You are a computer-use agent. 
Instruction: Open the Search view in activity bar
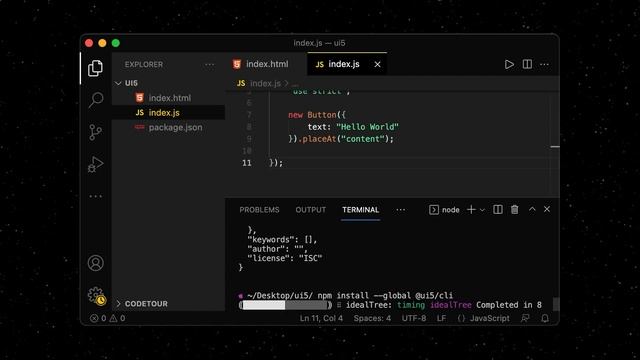tap(96, 99)
